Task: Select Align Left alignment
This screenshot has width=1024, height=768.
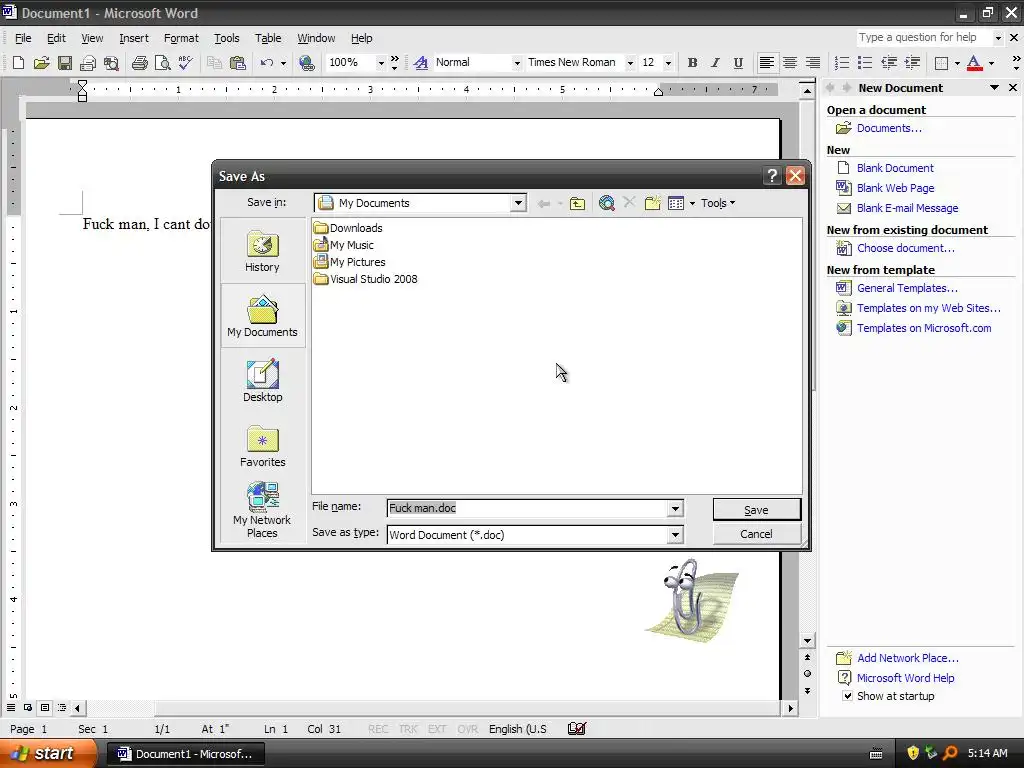Action: click(767, 63)
